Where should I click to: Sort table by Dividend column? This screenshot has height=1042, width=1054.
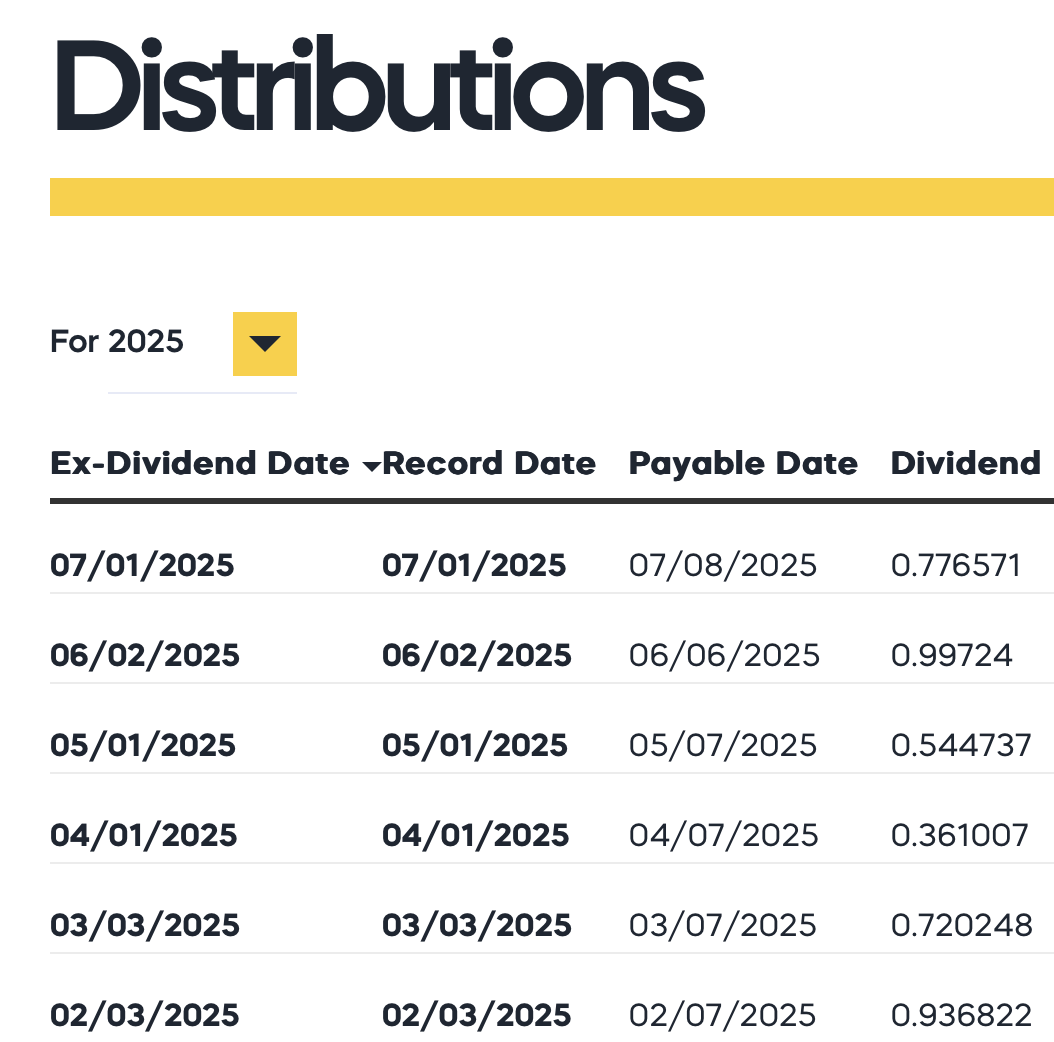click(x=965, y=463)
